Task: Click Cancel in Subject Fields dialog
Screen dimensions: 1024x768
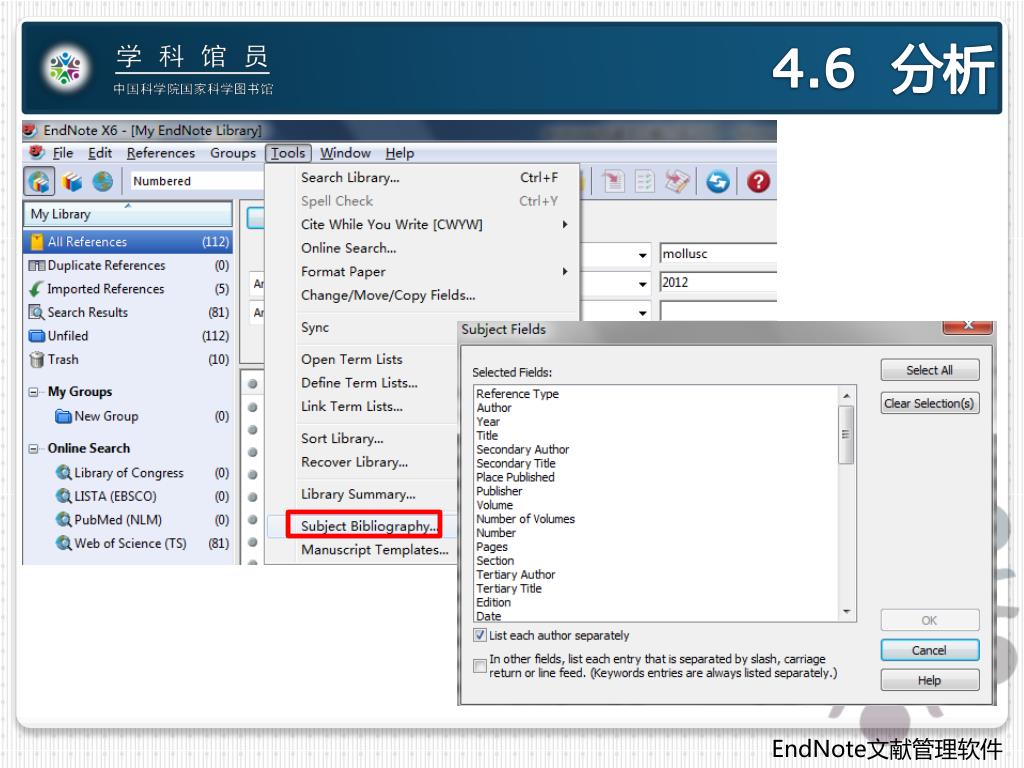Action: [929, 650]
